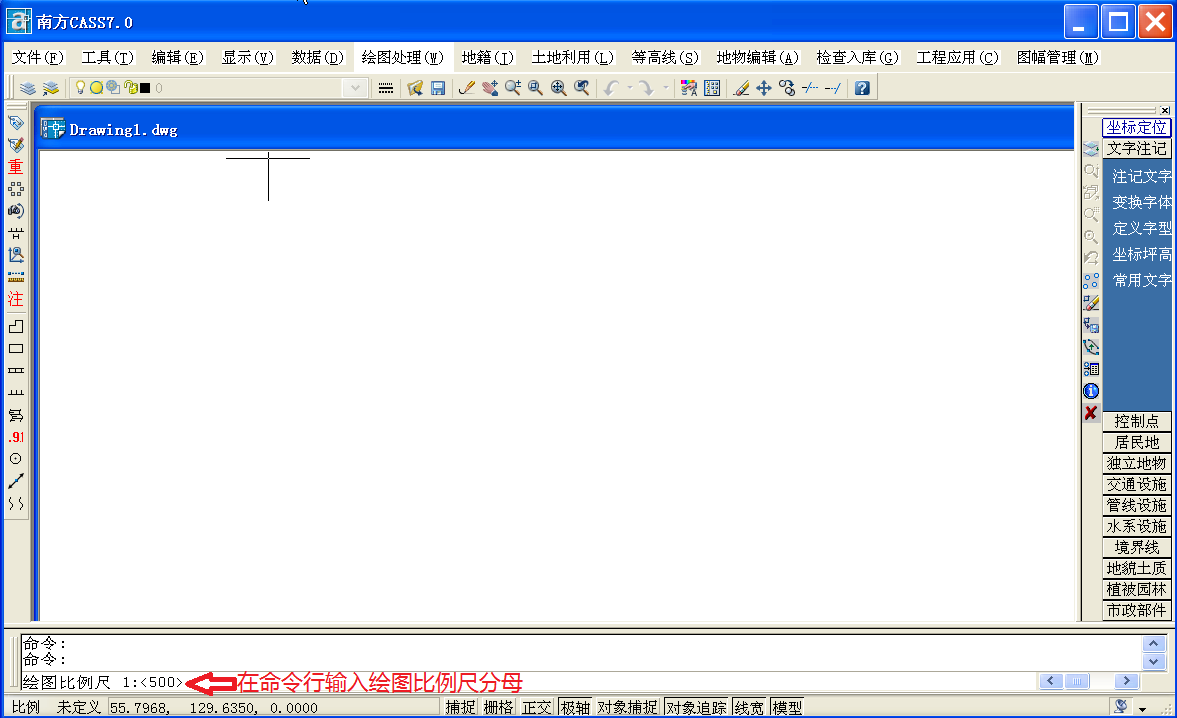Screen dimensions: 1177x718
Task: Select the circle with center point tool
Action: point(16,458)
